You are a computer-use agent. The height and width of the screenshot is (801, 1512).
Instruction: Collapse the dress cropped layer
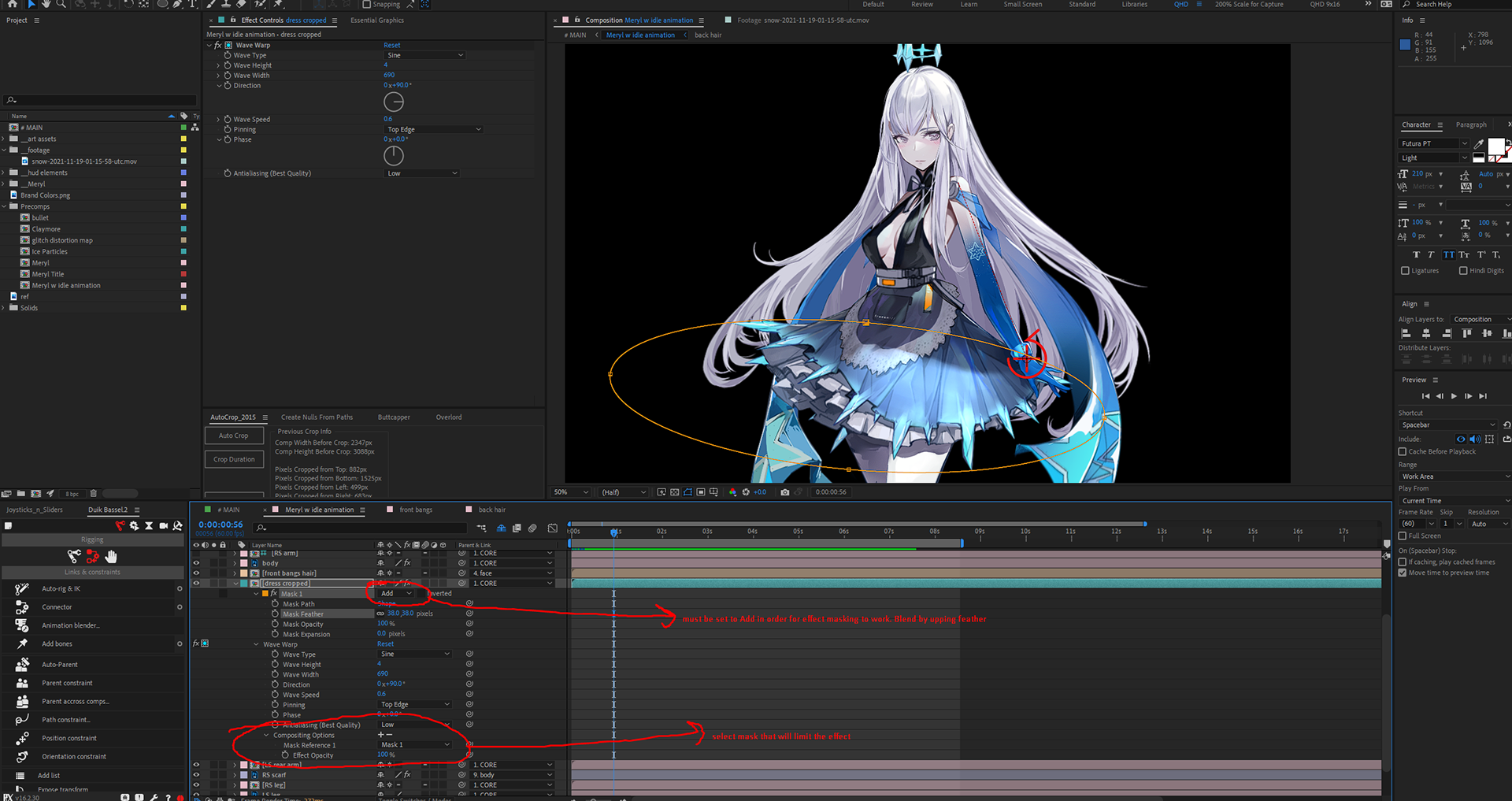[x=235, y=584]
